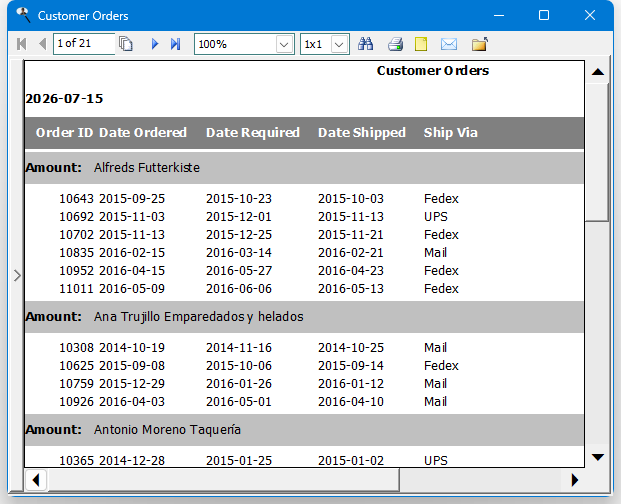The height and width of the screenshot is (504, 621).
Task: Click the "Date Required" column header
Action: (253, 132)
